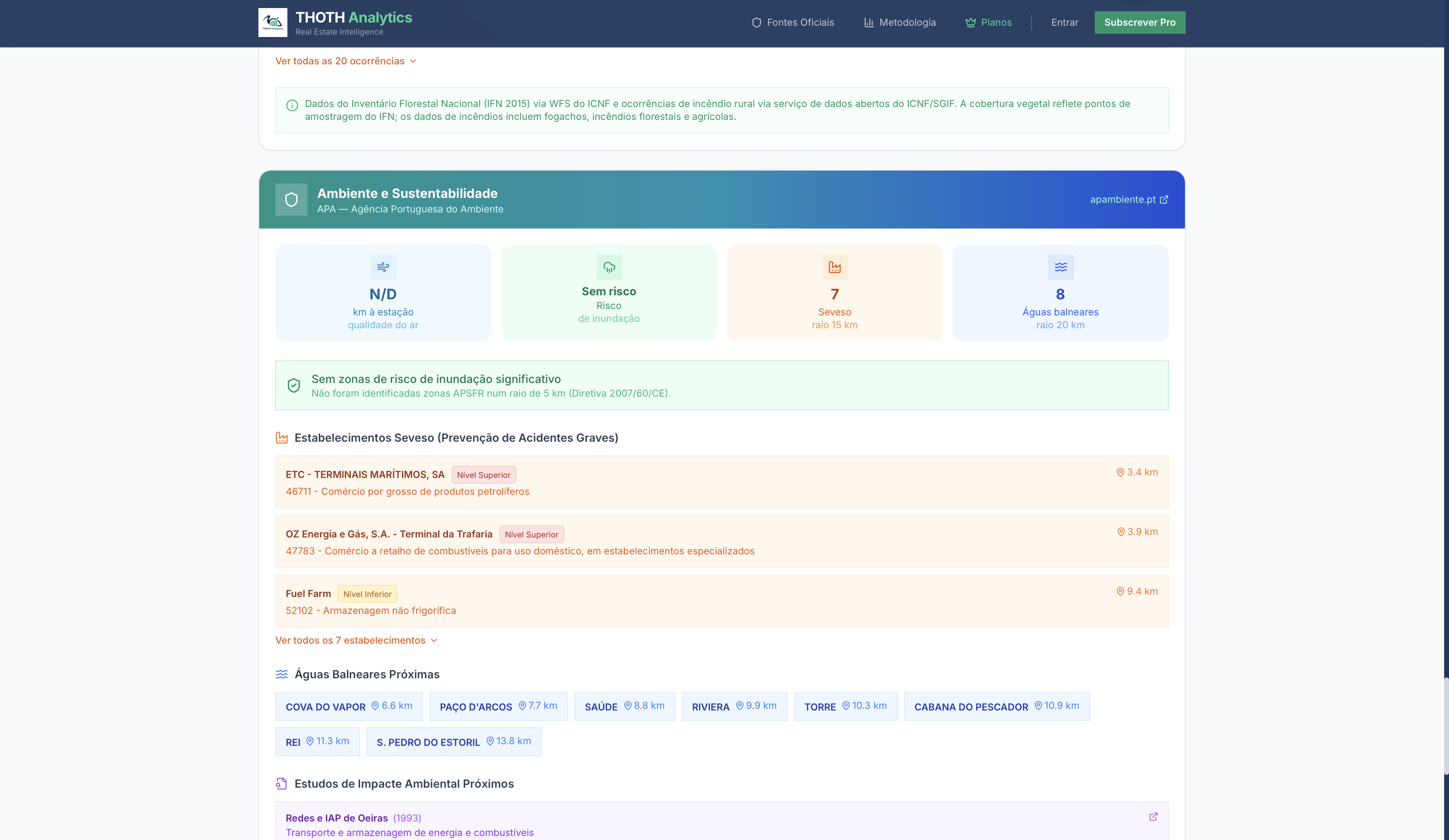This screenshot has height=840, width=1449.
Task: Click the Subscrever Pro button
Action: [x=1139, y=23]
